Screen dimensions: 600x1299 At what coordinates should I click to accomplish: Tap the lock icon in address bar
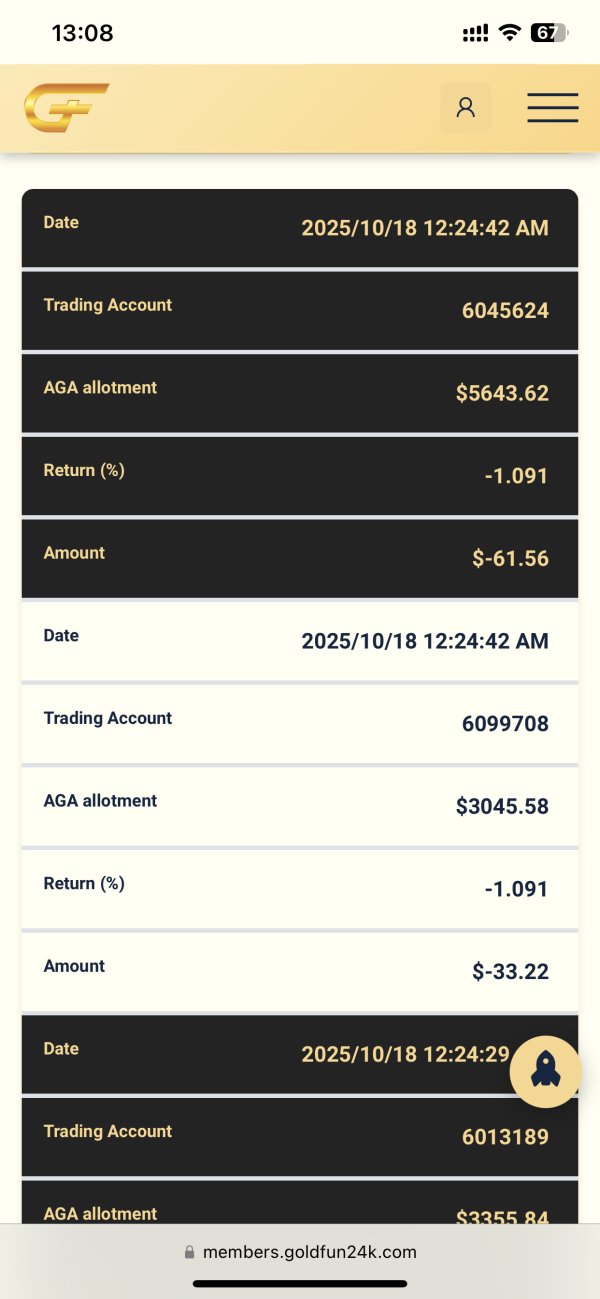189,1252
